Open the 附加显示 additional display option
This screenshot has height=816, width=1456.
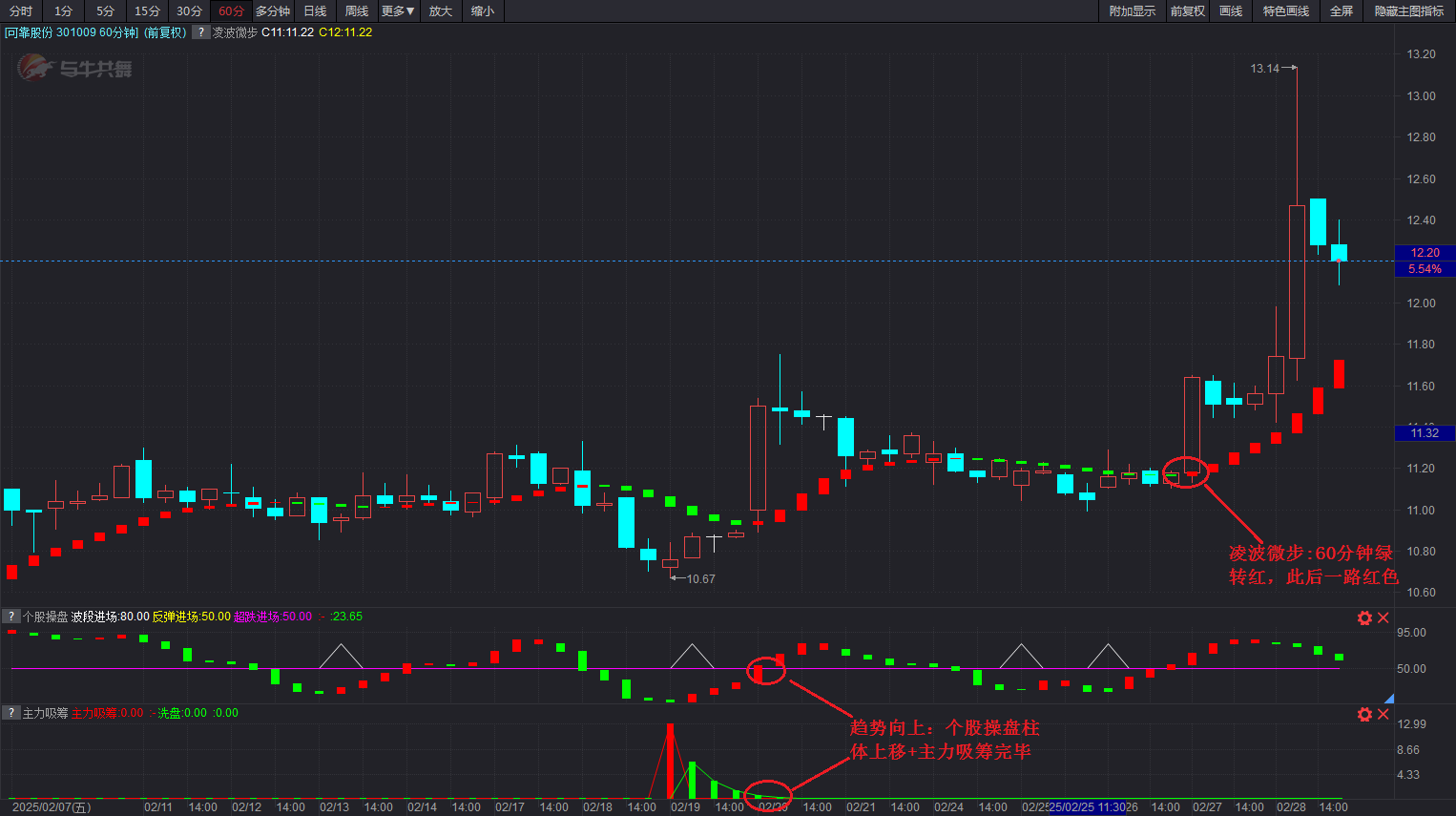[x=1132, y=10]
